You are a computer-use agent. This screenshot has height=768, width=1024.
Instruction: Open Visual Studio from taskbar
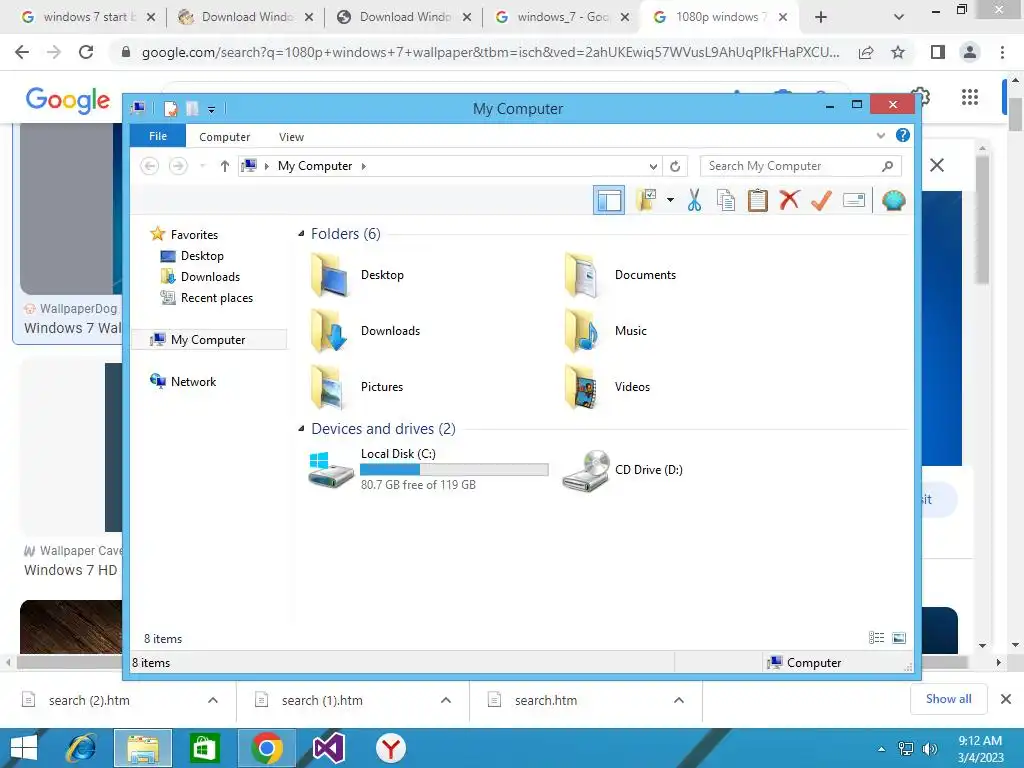pyautogui.click(x=328, y=748)
